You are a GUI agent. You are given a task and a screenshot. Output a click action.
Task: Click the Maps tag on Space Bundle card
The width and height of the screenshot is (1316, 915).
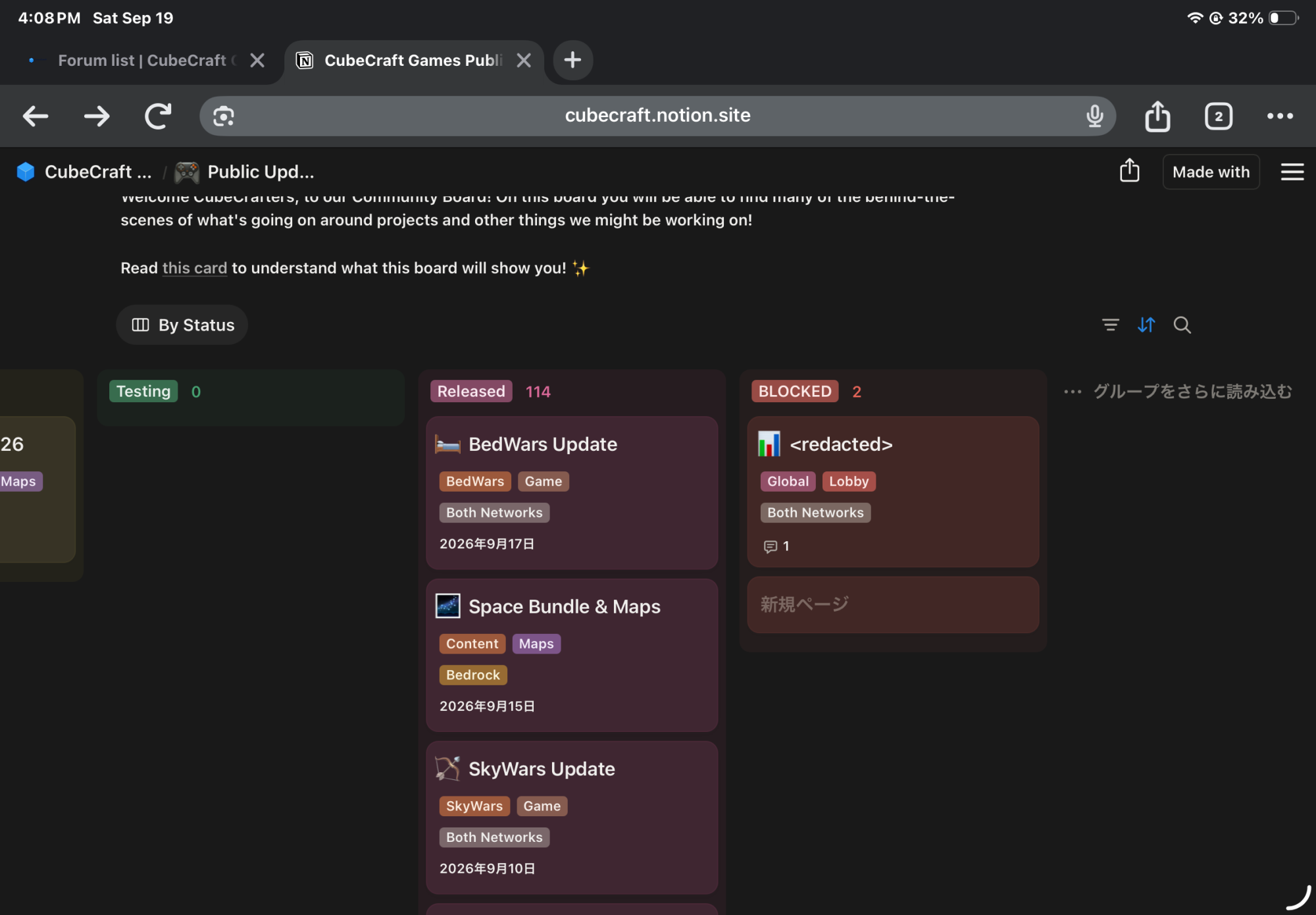click(x=536, y=644)
